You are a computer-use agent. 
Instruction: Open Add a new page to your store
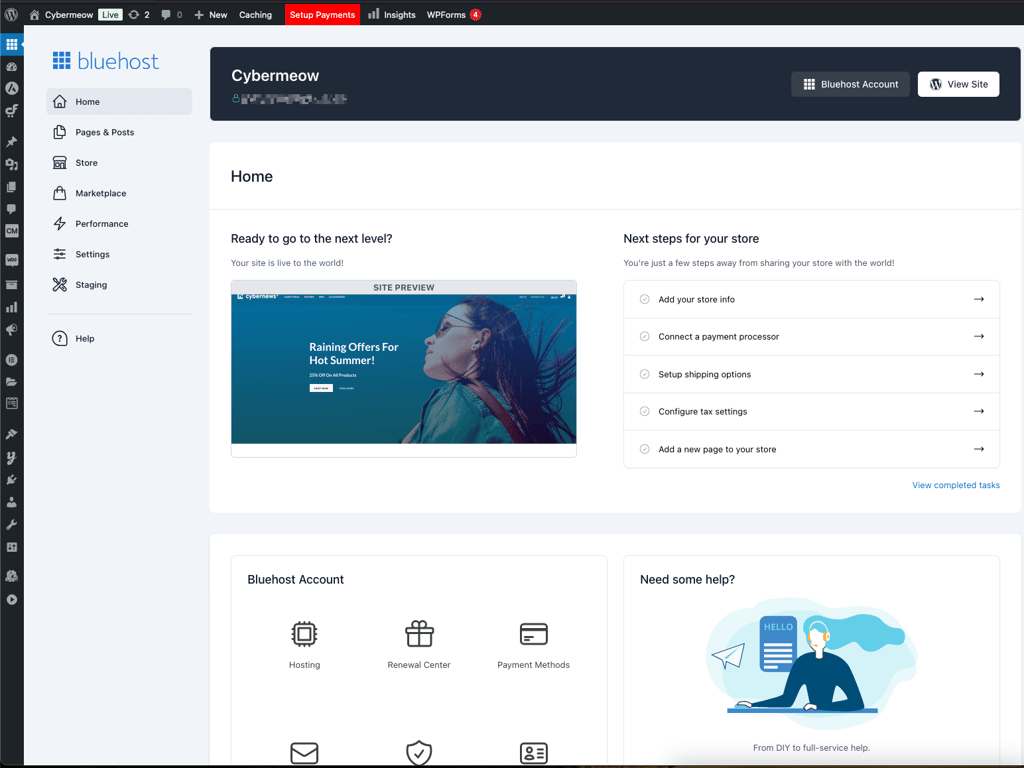coord(811,449)
